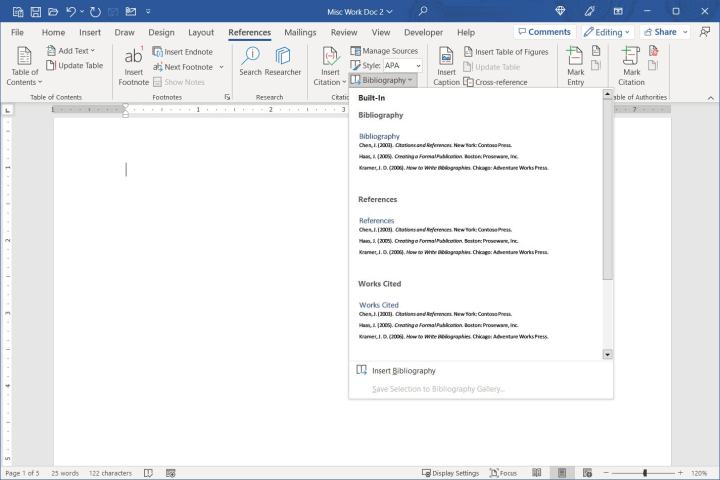Switch to Read Mode view
The width and height of the screenshot is (720, 480).
(537, 473)
